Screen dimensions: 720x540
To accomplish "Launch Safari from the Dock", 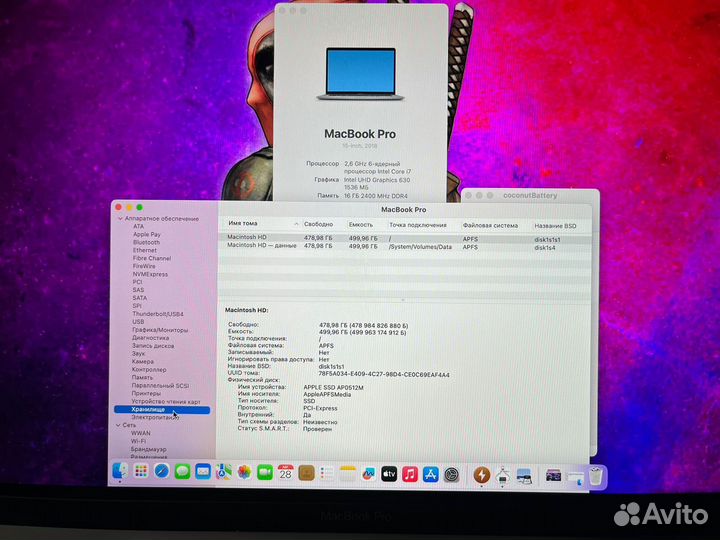I will coord(162,472).
